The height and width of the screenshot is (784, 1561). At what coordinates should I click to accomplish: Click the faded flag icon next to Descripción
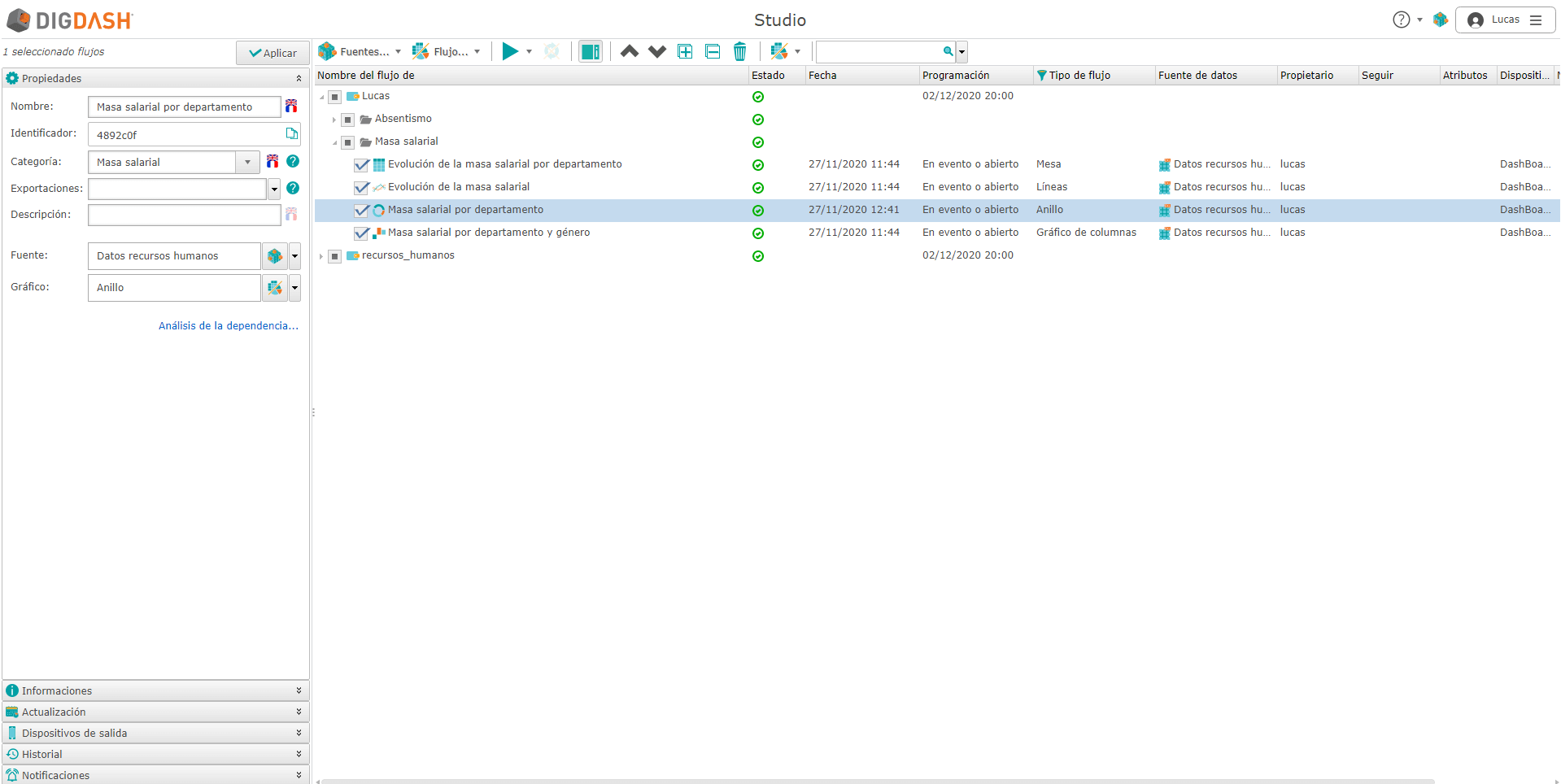291,214
